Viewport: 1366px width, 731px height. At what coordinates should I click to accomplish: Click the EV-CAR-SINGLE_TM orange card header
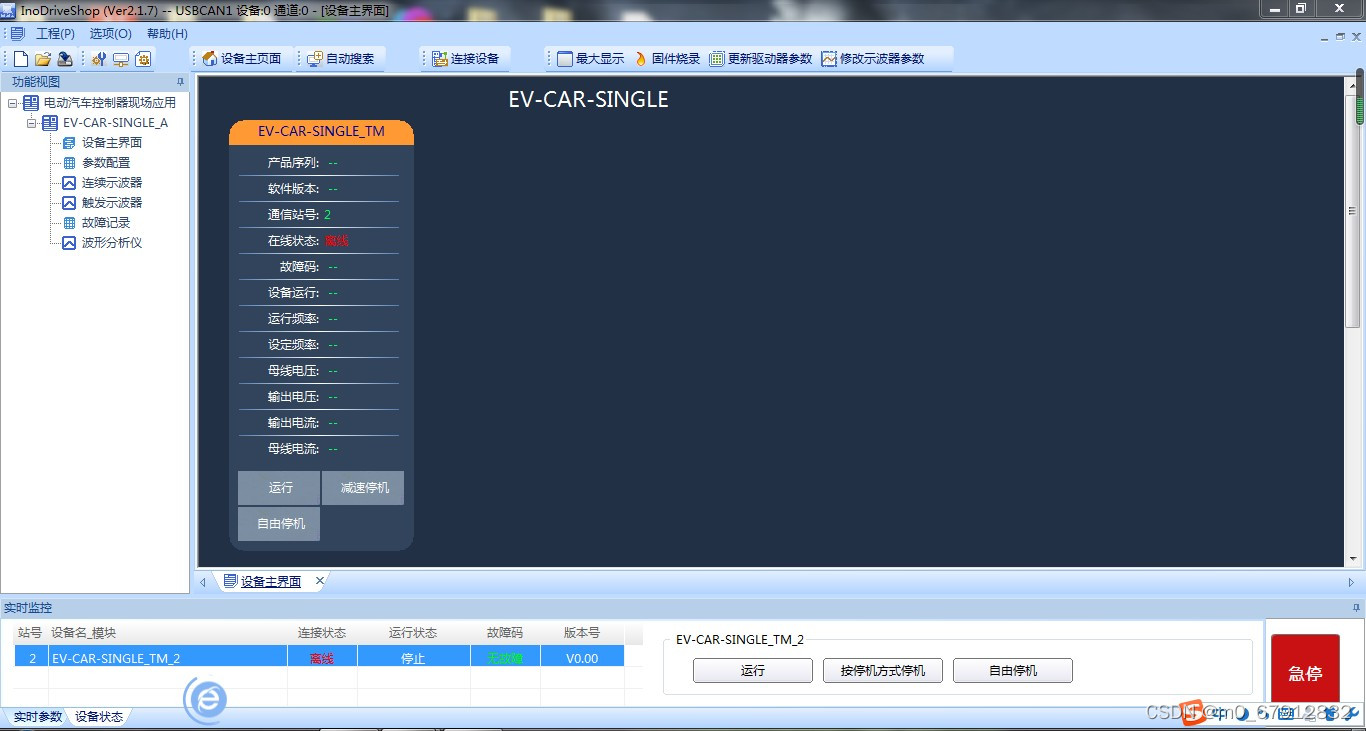321,132
